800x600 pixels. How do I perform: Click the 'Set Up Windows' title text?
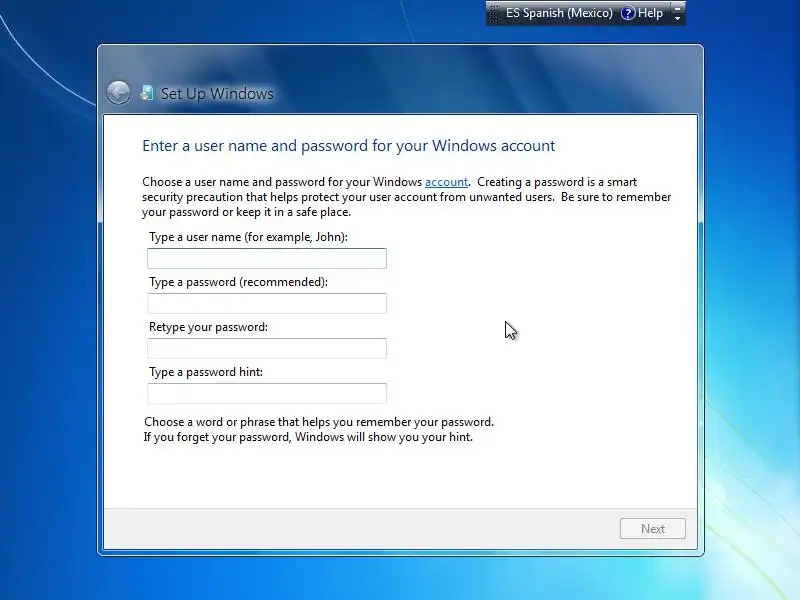217,94
